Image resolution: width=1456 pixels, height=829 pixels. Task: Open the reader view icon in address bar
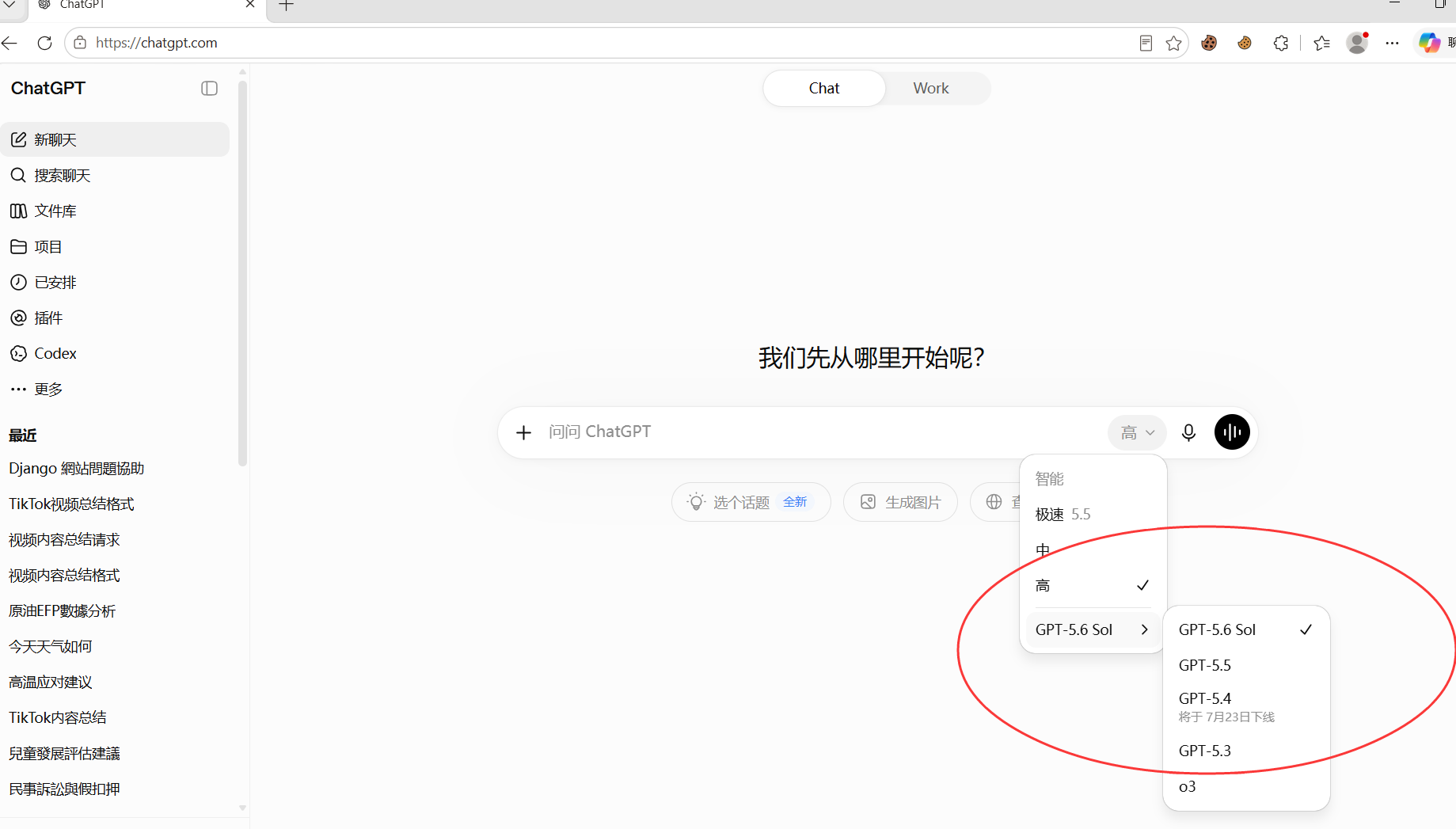pos(1146,43)
